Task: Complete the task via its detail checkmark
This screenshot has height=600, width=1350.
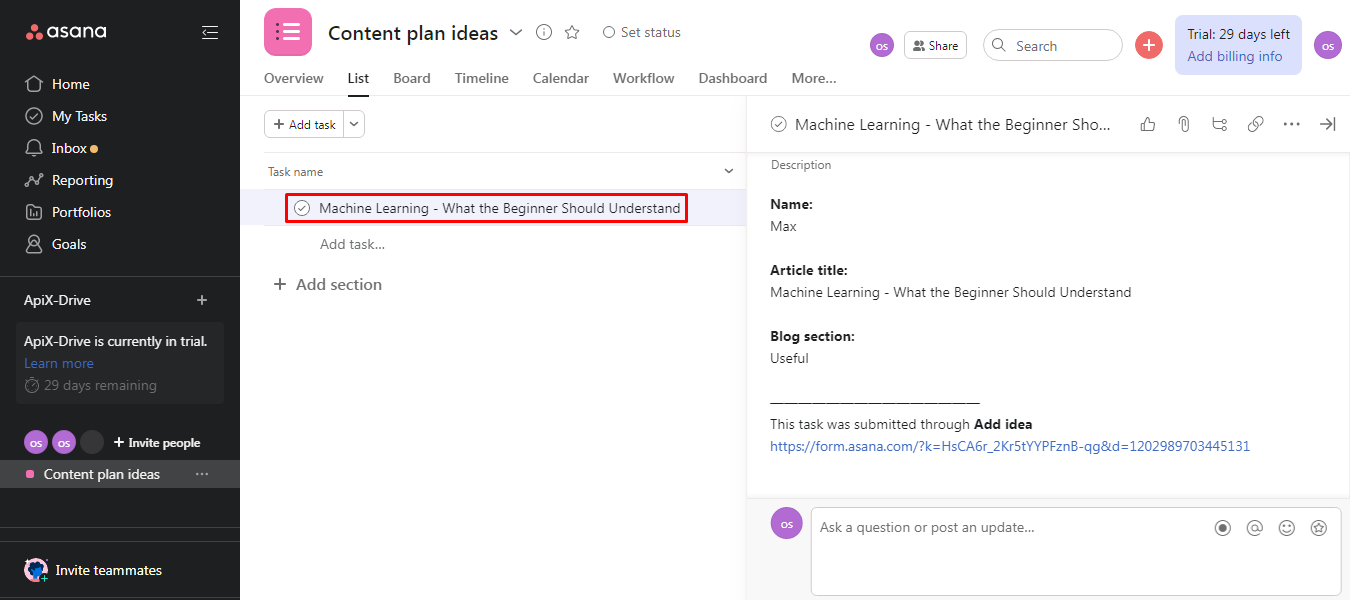Action: pos(778,123)
